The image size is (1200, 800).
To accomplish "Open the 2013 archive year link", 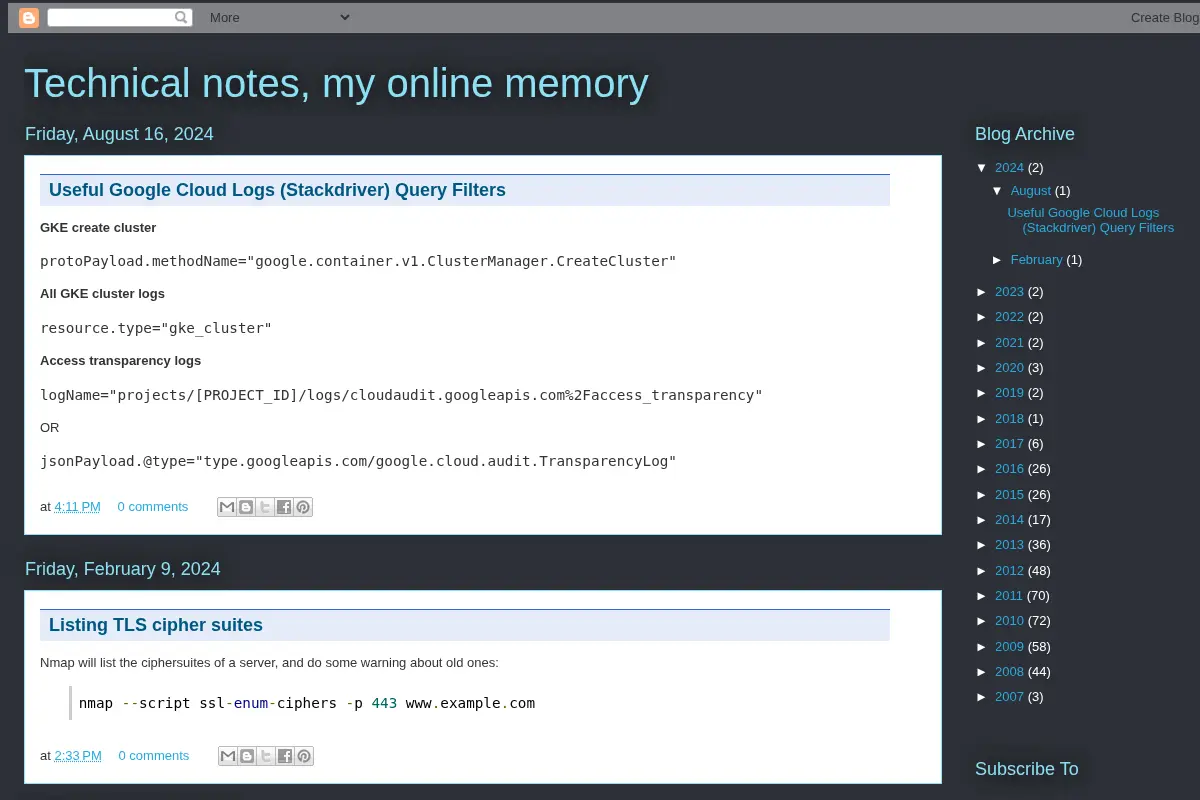I will tap(1009, 545).
